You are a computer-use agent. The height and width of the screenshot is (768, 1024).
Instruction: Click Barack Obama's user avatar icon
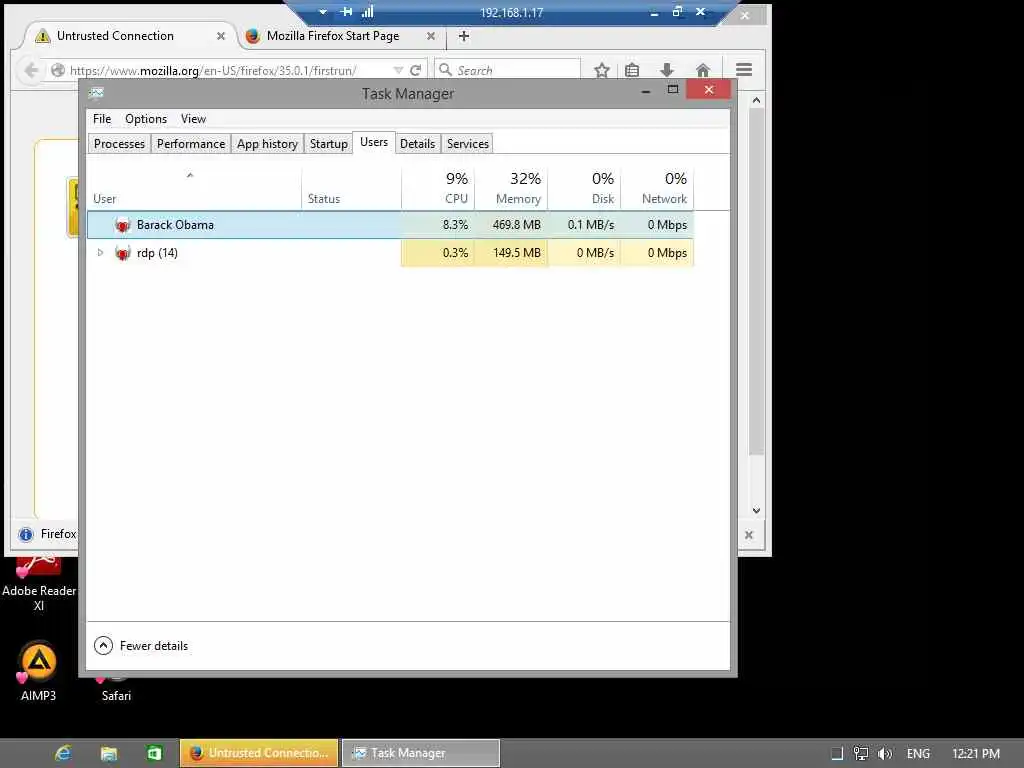pos(122,225)
